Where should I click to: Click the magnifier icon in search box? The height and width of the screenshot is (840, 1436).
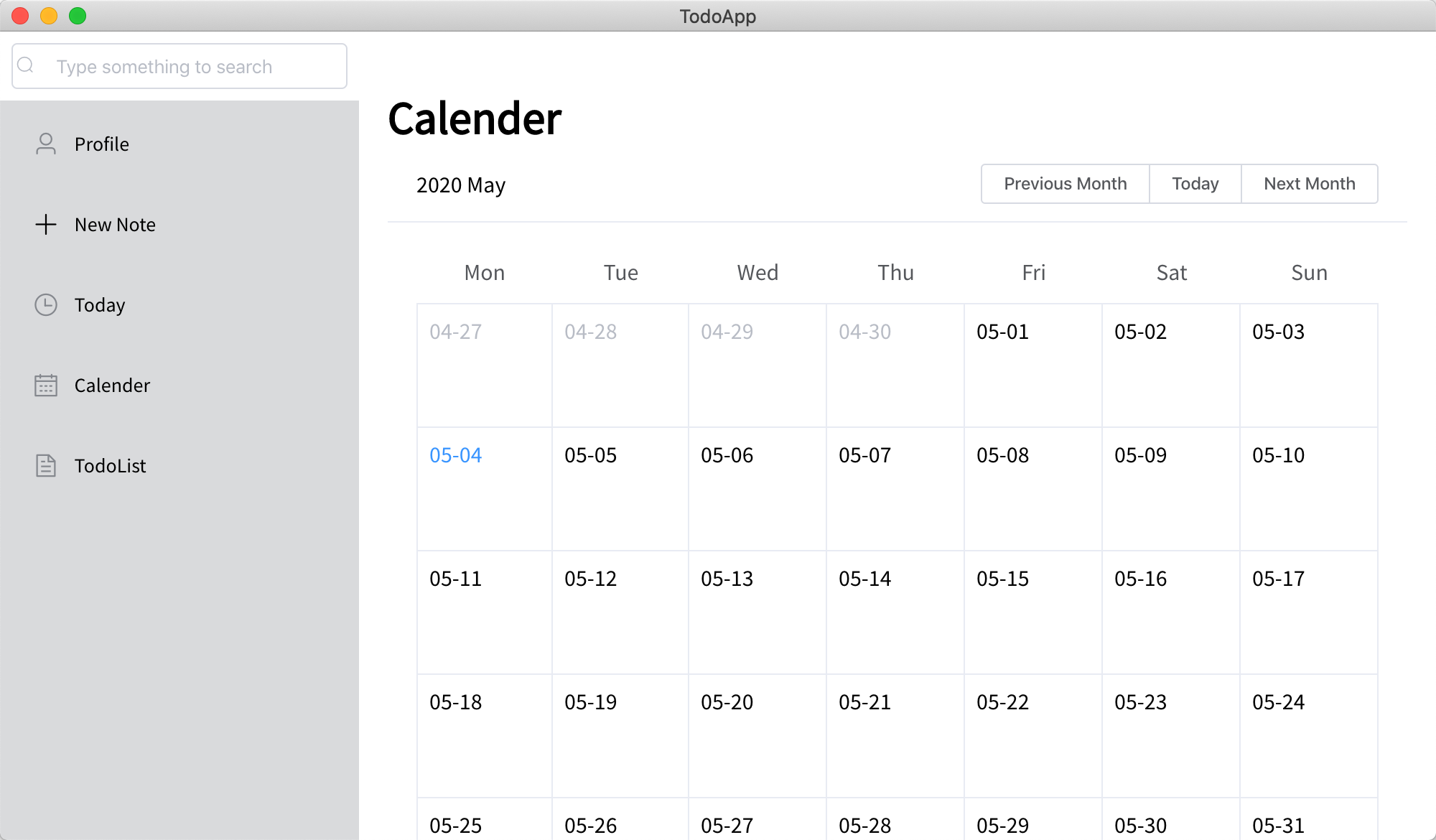pos(26,65)
